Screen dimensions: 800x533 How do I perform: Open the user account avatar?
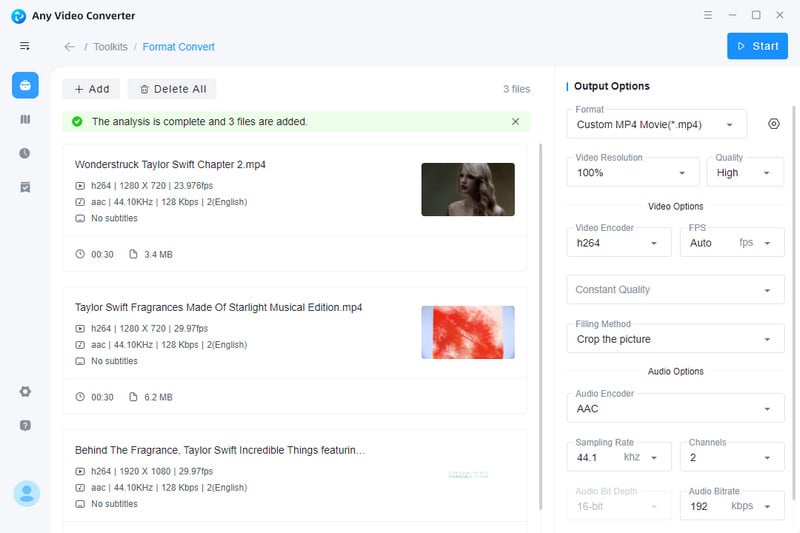tap(27, 493)
